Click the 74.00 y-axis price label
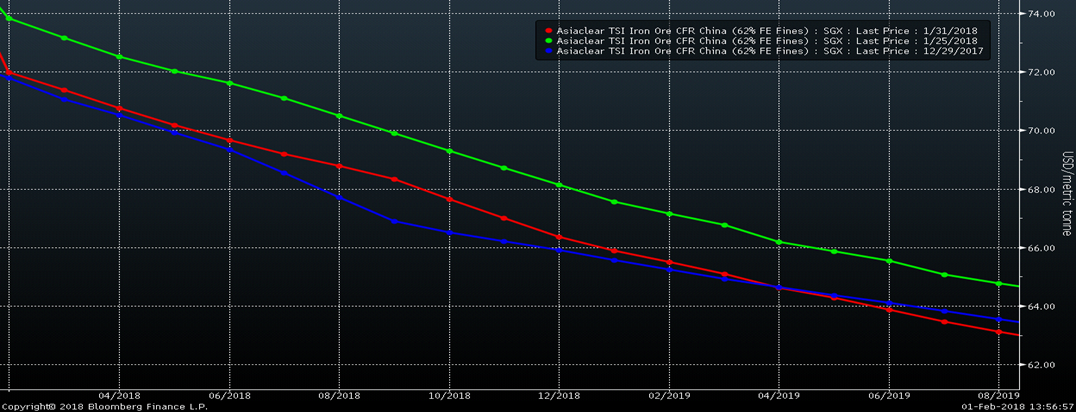The image size is (1076, 412). click(x=1042, y=14)
